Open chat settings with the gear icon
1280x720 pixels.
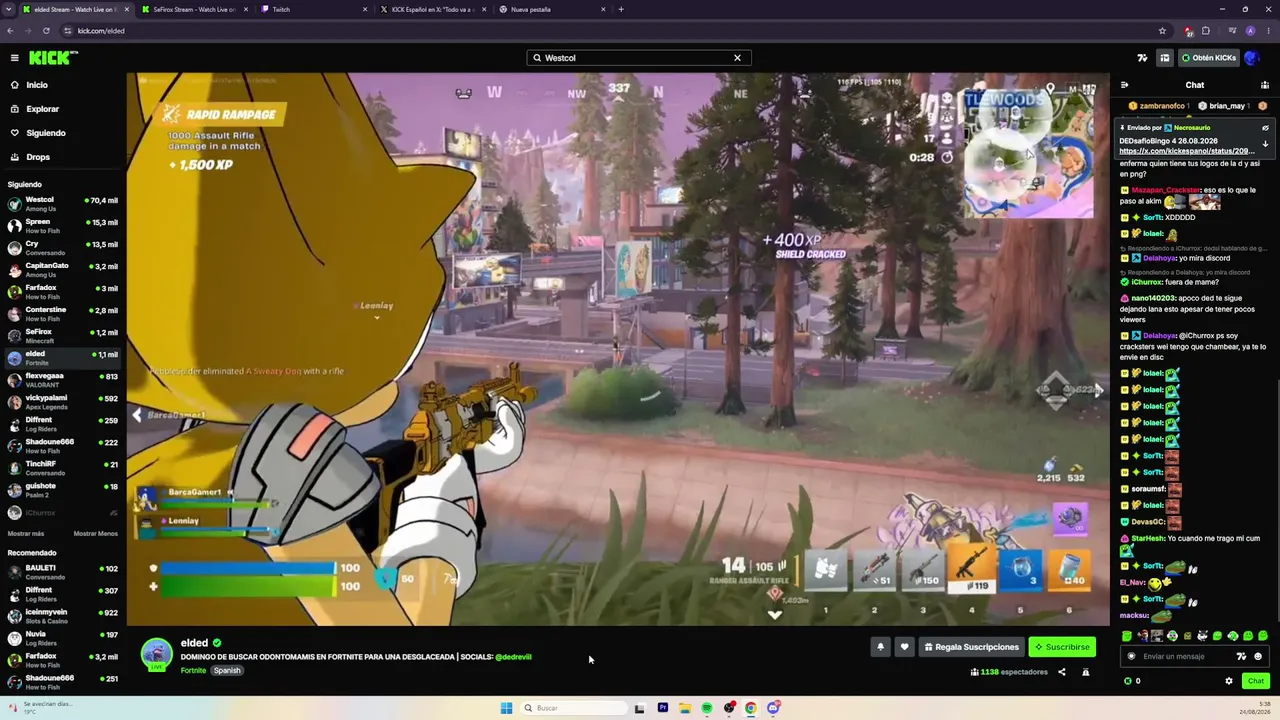click(1229, 681)
